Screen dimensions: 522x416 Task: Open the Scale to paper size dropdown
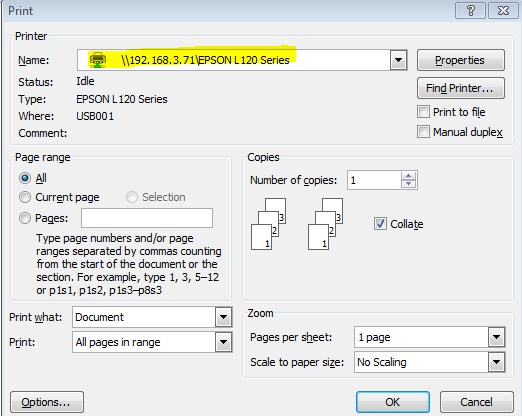click(x=496, y=362)
